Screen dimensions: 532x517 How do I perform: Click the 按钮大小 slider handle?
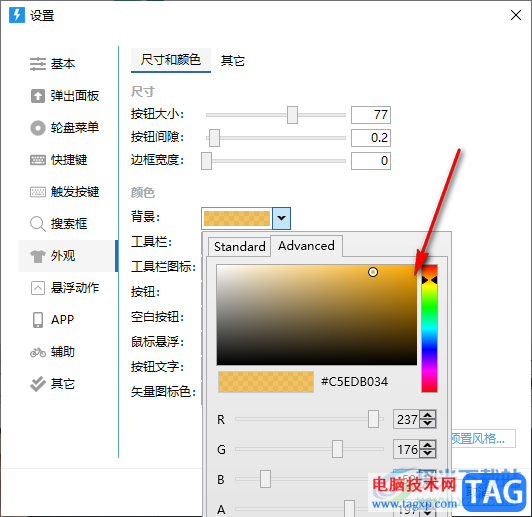pos(292,115)
